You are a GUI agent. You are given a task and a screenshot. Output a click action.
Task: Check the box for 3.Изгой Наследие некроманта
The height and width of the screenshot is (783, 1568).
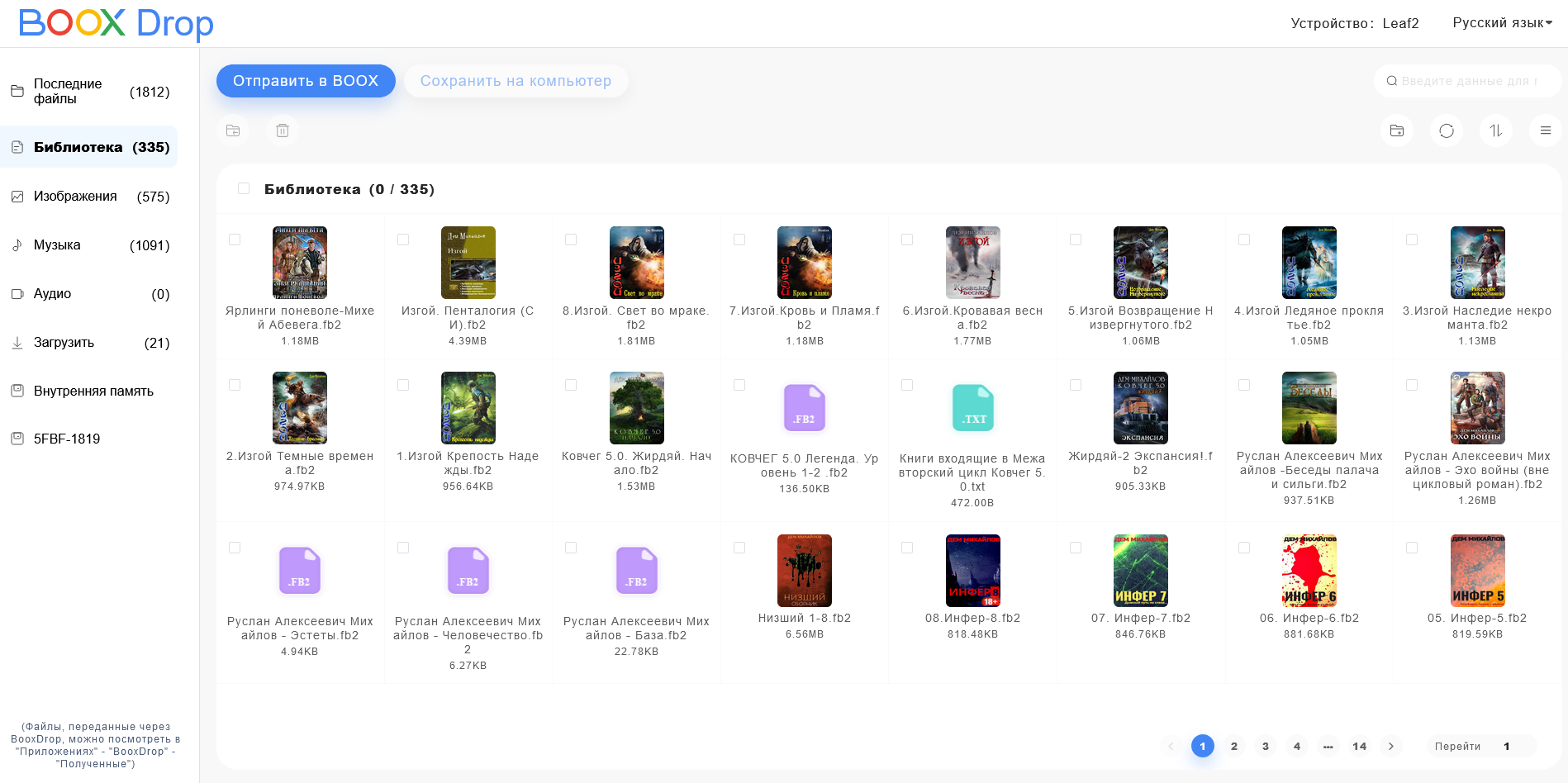pyautogui.click(x=1412, y=240)
